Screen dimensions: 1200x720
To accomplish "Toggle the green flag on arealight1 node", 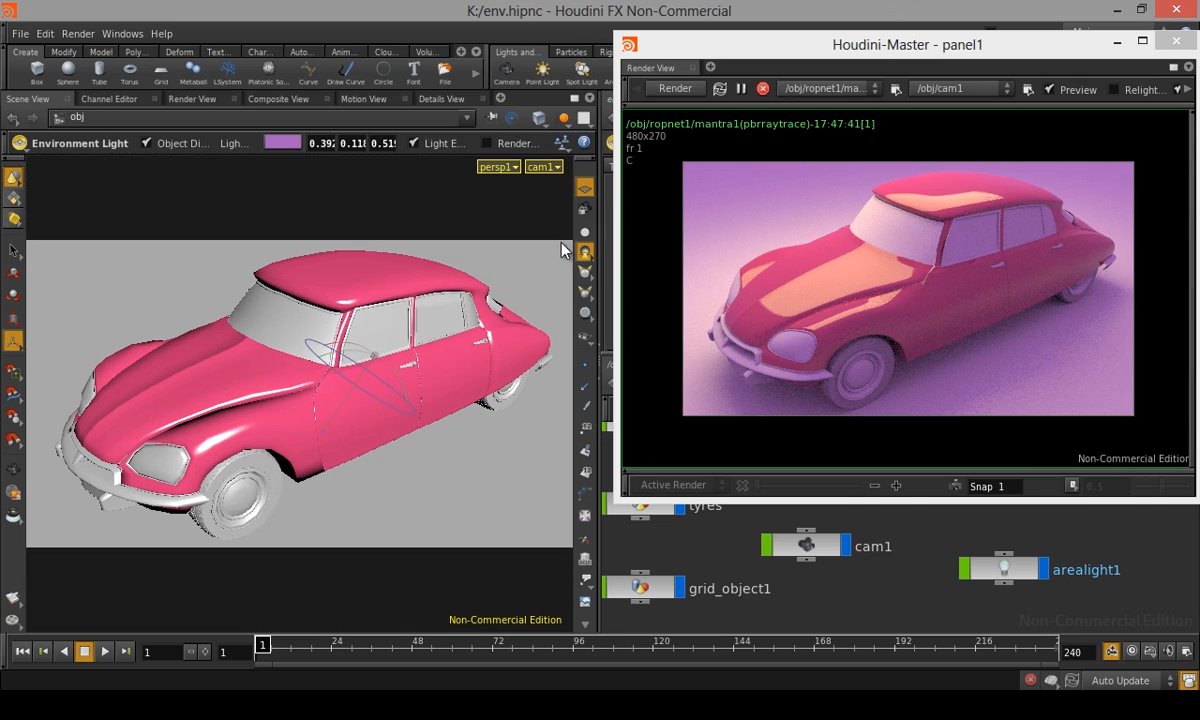I will 964,569.
